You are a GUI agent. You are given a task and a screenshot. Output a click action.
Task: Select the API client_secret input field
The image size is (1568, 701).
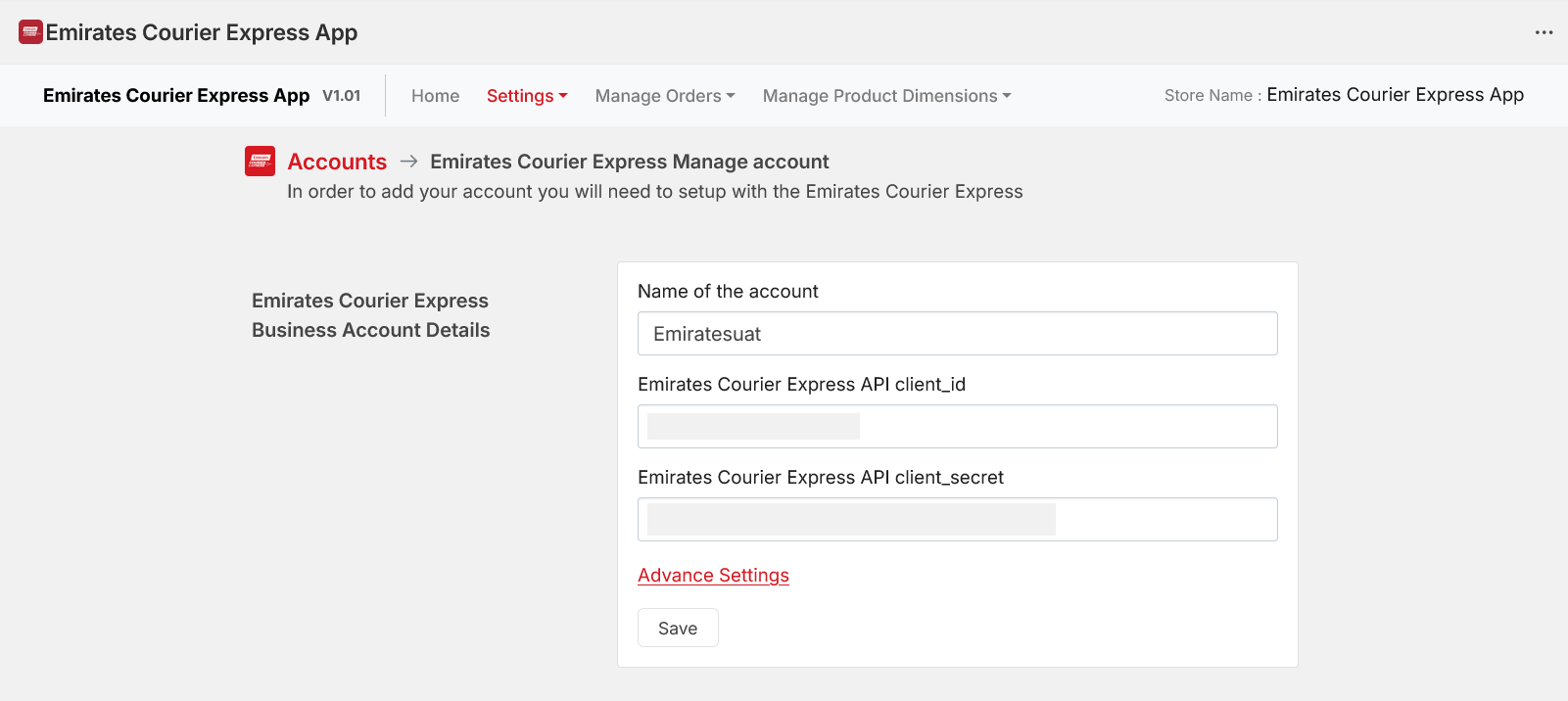point(957,520)
